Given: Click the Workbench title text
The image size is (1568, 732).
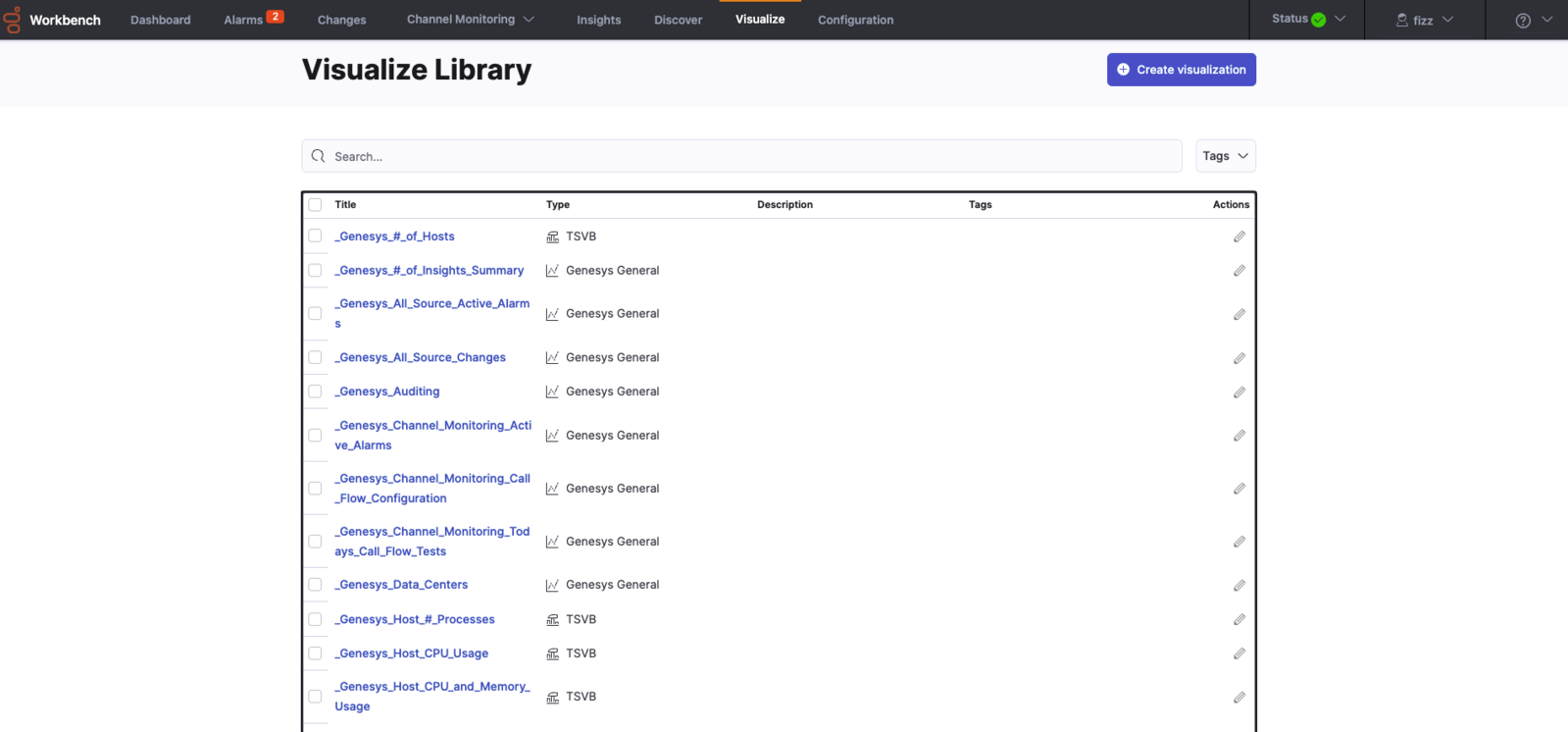Looking at the screenshot, I should 65,20.
